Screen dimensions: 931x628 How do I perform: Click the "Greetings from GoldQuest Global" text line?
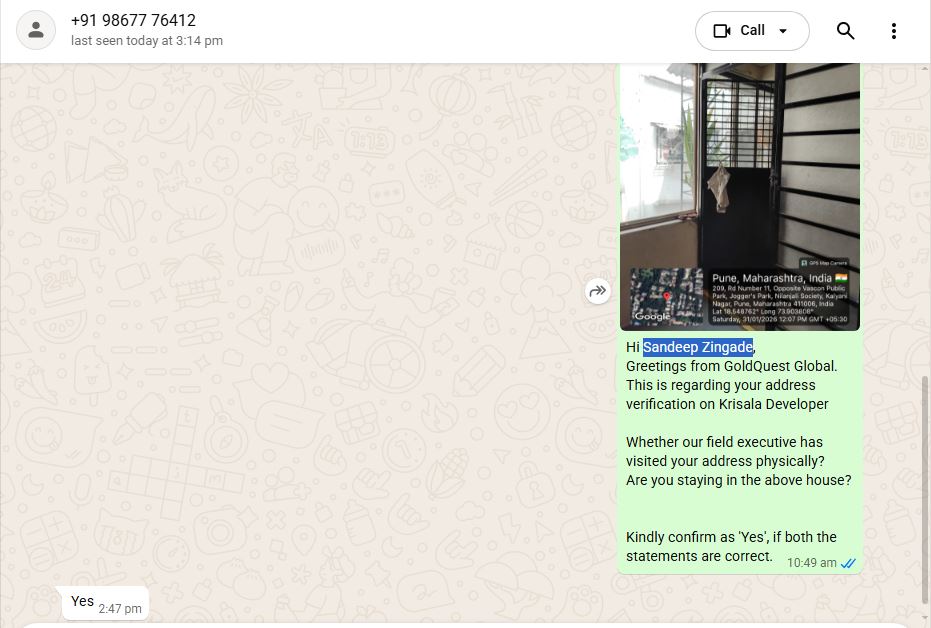pyautogui.click(x=732, y=366)
